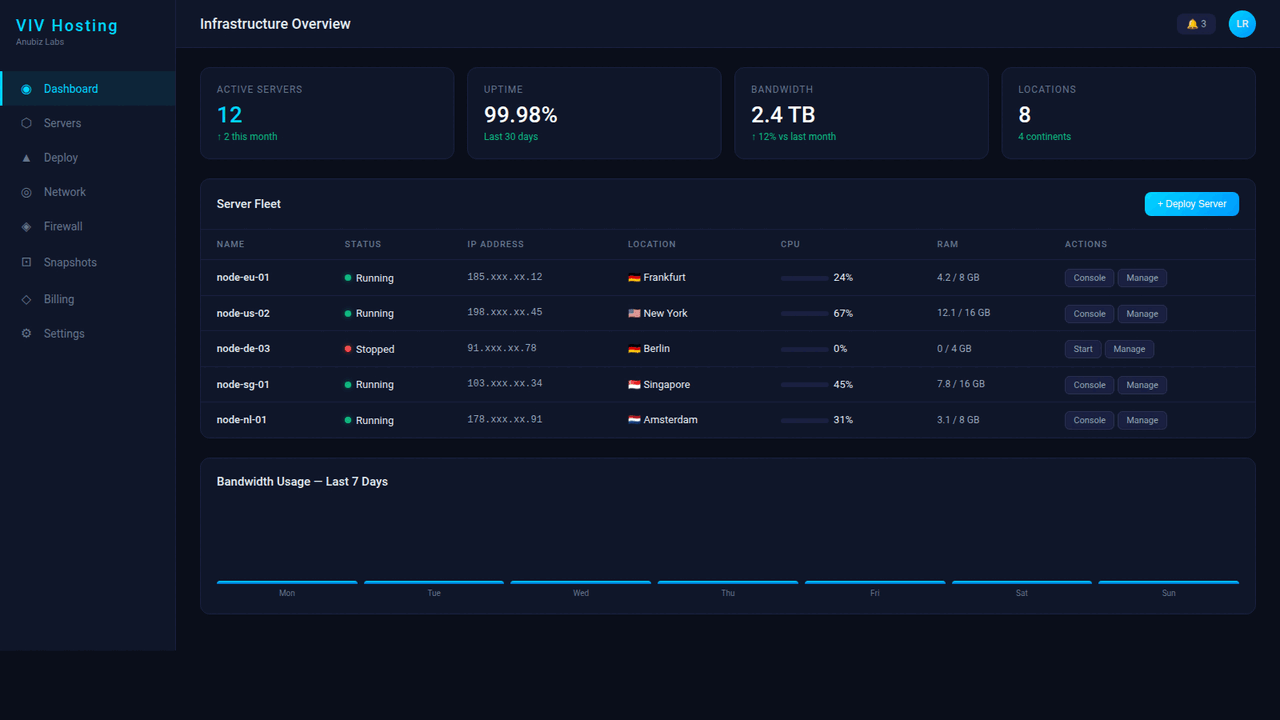Open the Settings gear icon
The image size is (1280, 720).
coord(27,333)
